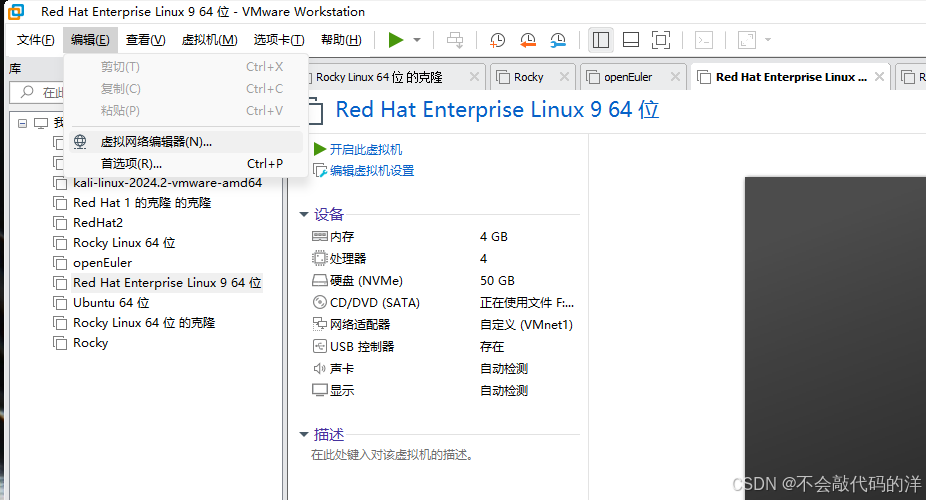
Task: Click the 50 GB disk value
Action: click(x=497, y=280)
